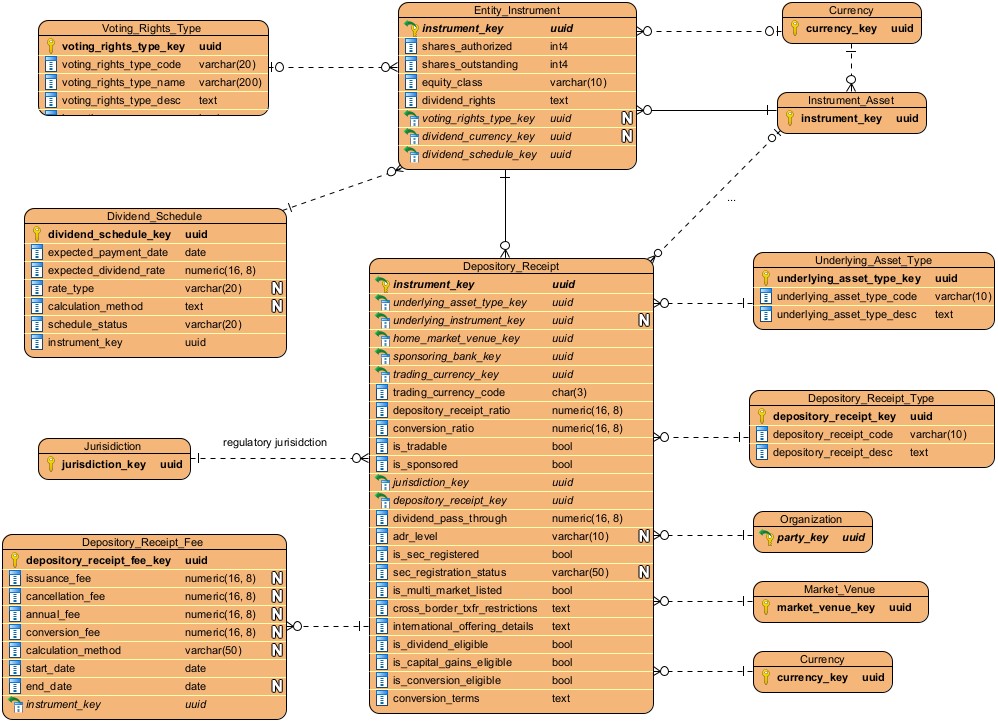The image size is (998, 723).
Task: Select the Entity_Instrument table header
Action: (516, 10)
